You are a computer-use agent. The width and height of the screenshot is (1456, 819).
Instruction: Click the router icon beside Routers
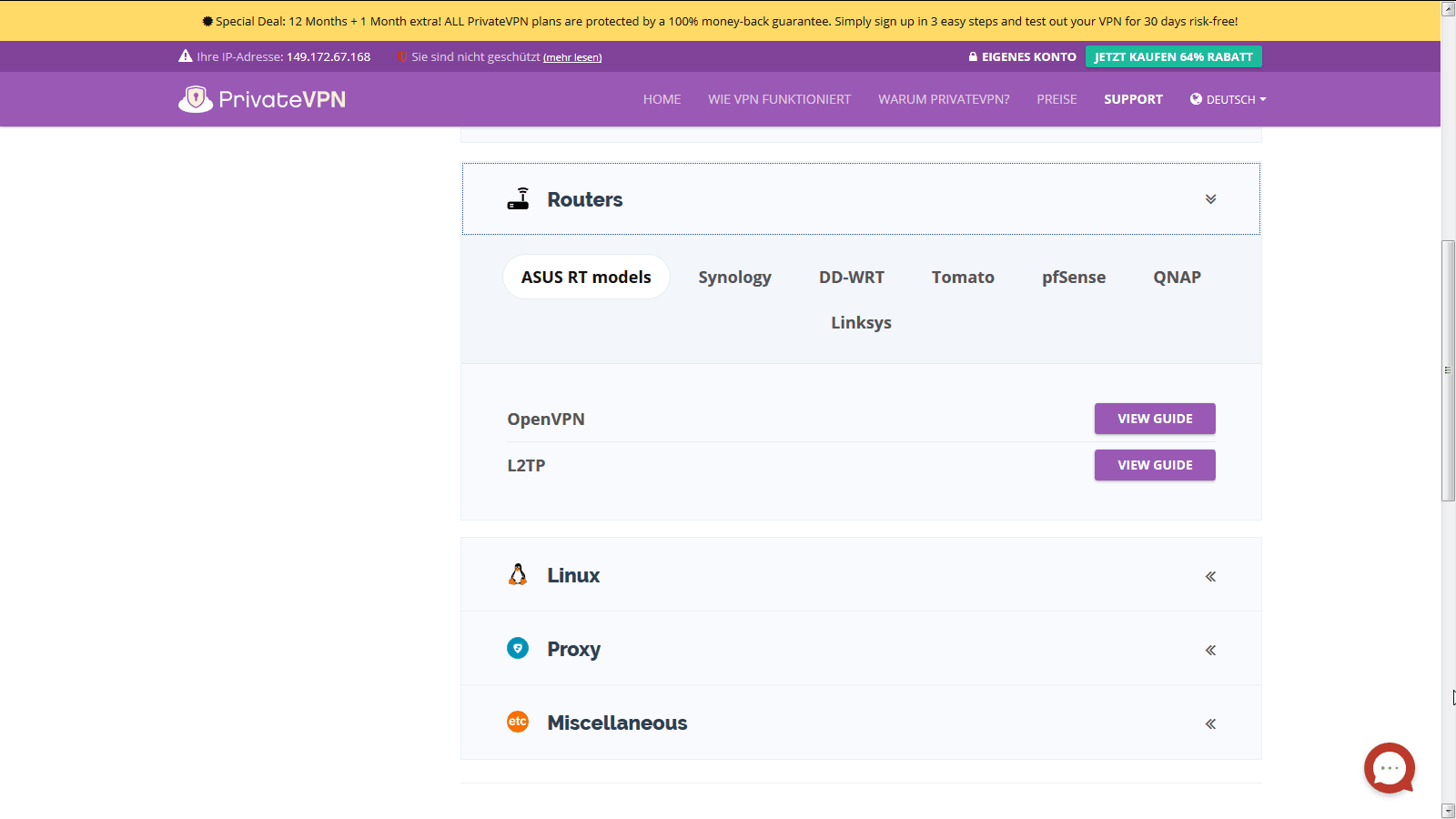(x=519, y=198)
